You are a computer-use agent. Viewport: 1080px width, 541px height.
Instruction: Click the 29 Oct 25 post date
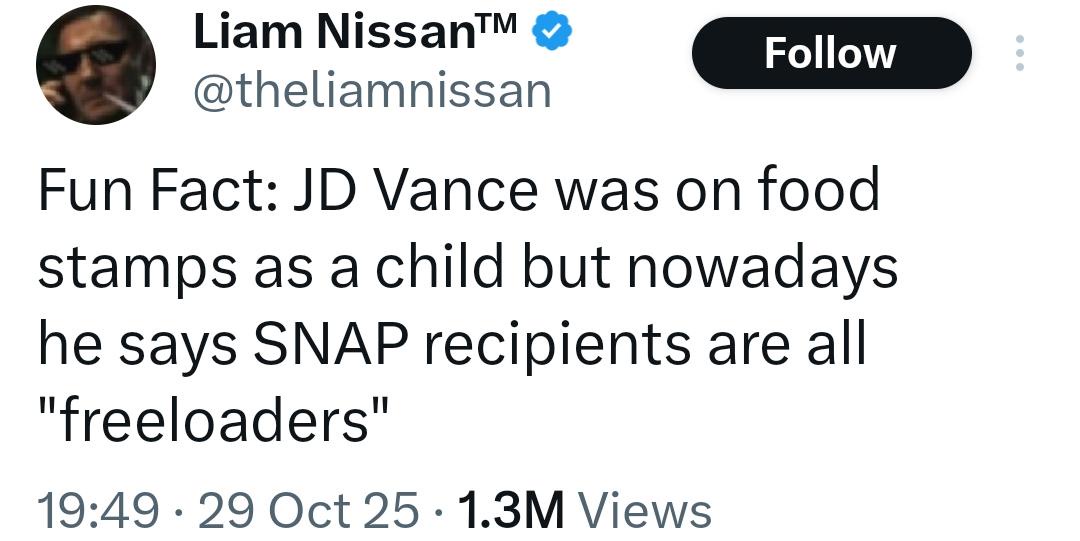point(309,510)
